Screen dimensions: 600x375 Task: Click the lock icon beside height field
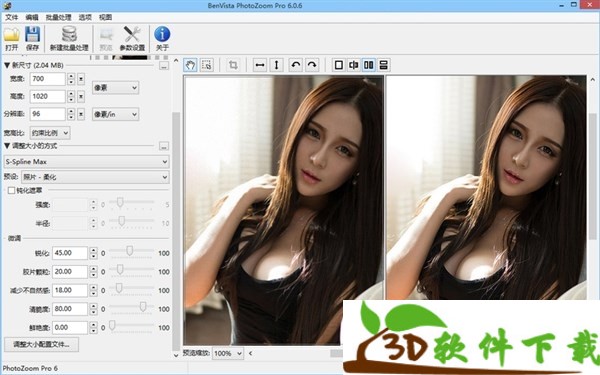pyautogui.click(x=81, y=97)
